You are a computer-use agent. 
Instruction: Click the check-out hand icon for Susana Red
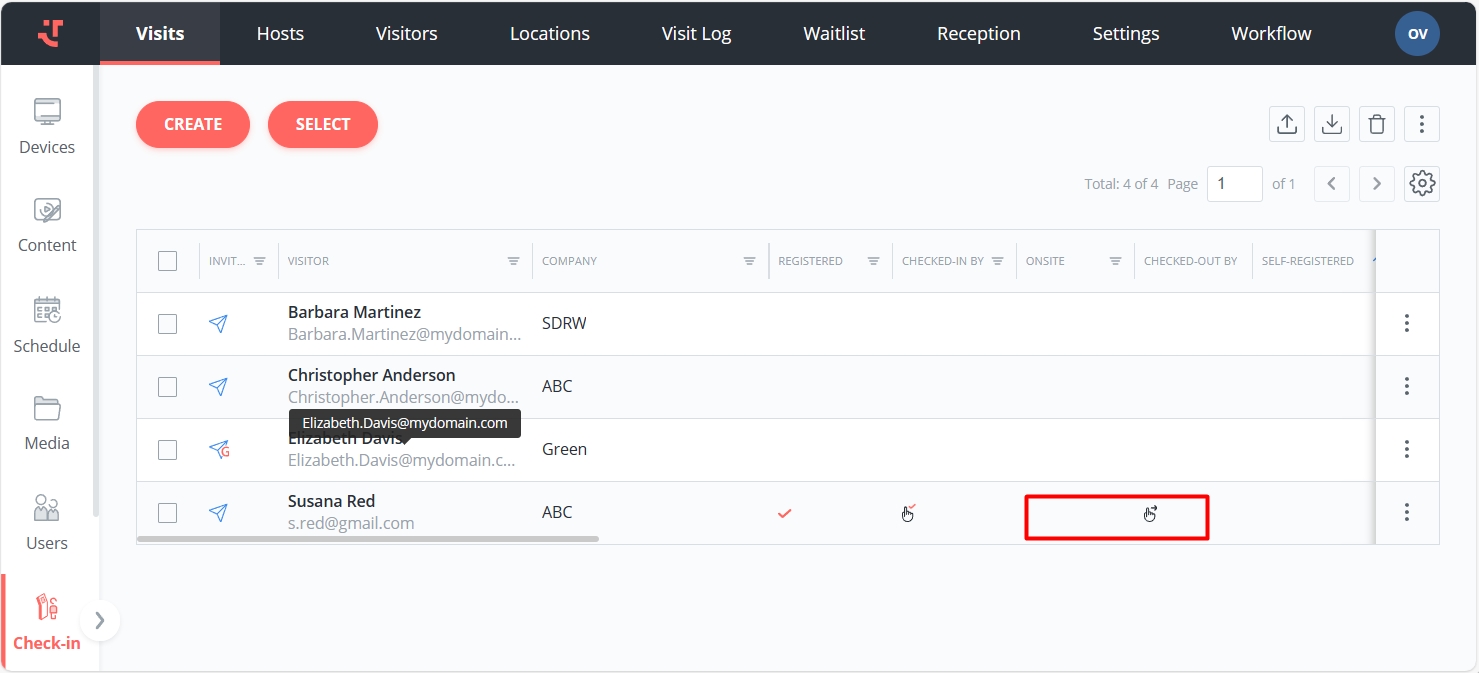point(1150,514)
